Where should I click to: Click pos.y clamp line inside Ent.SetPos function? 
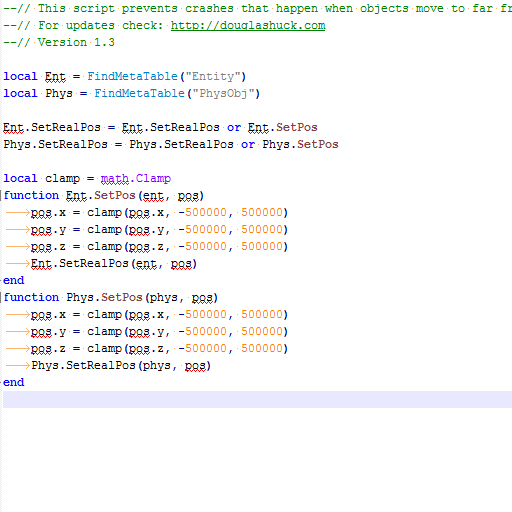coord(159,230)
